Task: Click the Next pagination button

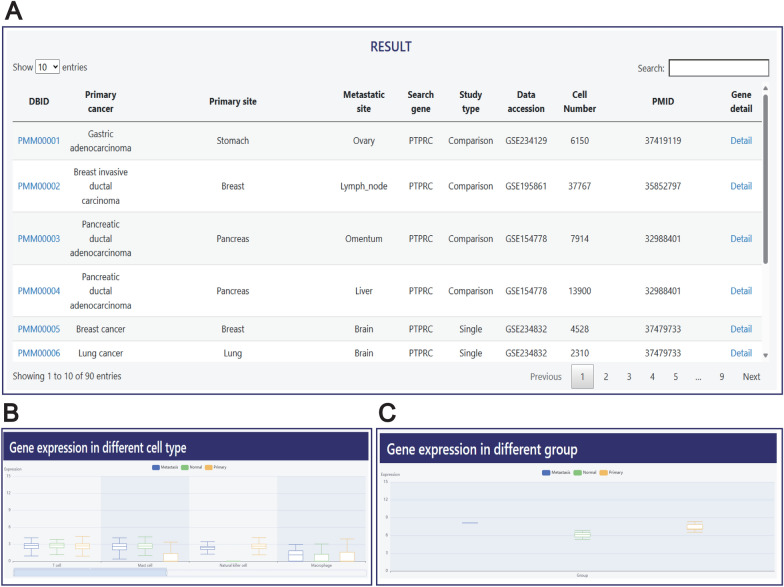Action: pos(751,376)
